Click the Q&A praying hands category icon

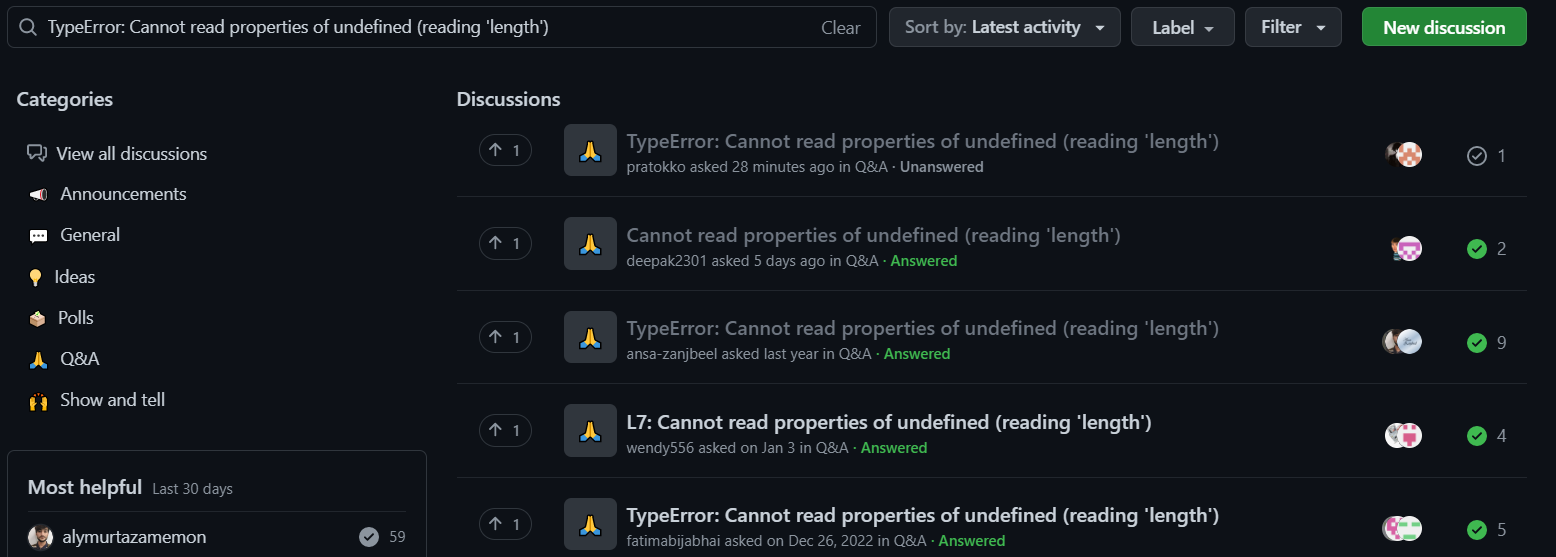pyautogui.click(x=38, y=359)
